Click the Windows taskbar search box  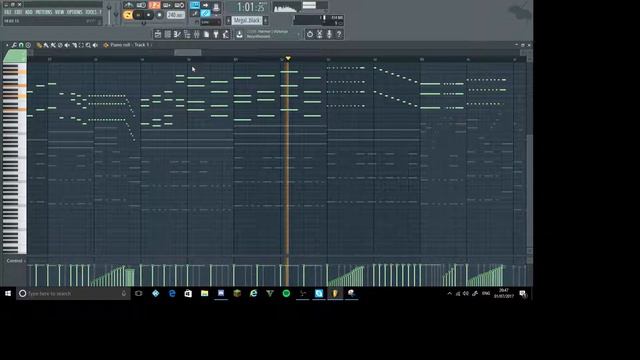[73, 293]
